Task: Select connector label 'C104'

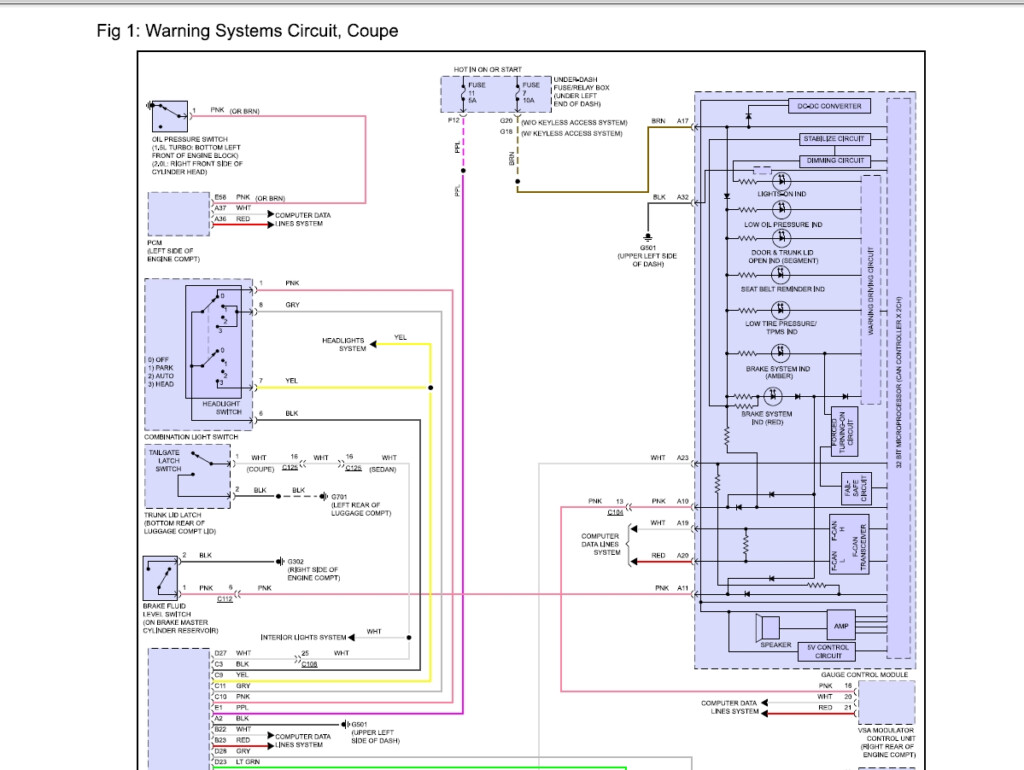Action: [x=615, y=513]
